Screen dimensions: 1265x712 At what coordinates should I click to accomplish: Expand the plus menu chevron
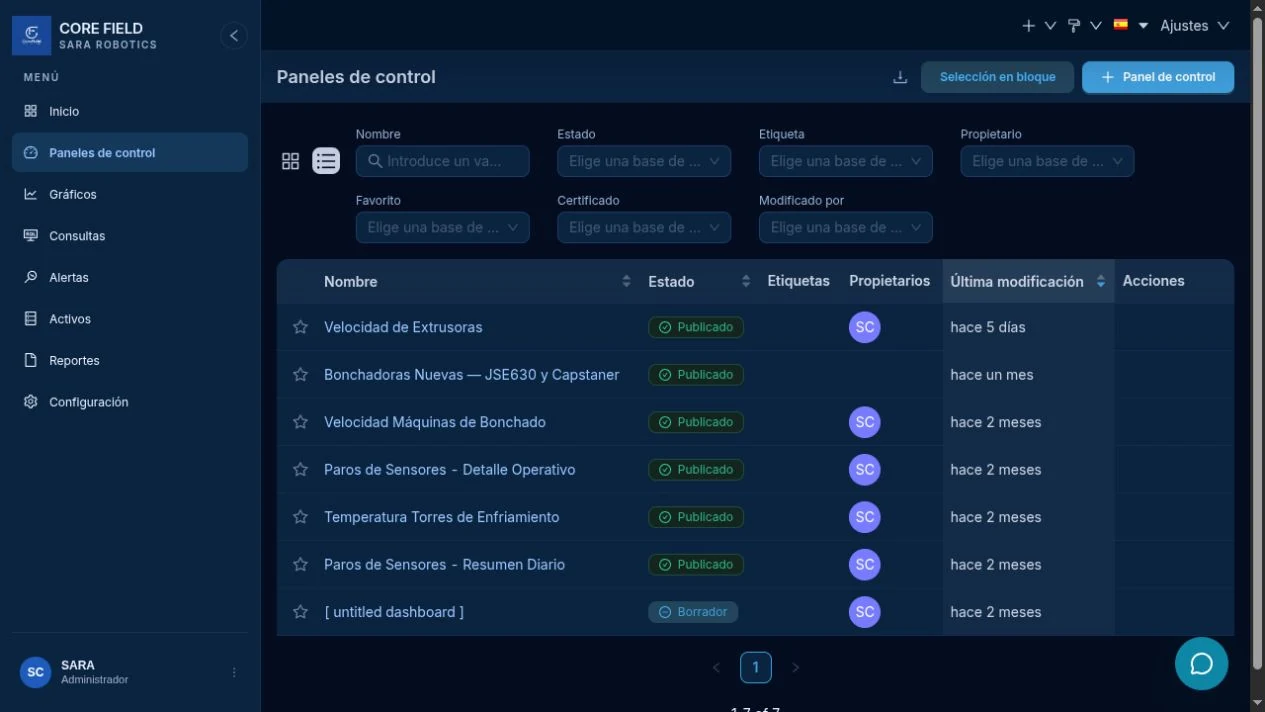click(1050, 26)
